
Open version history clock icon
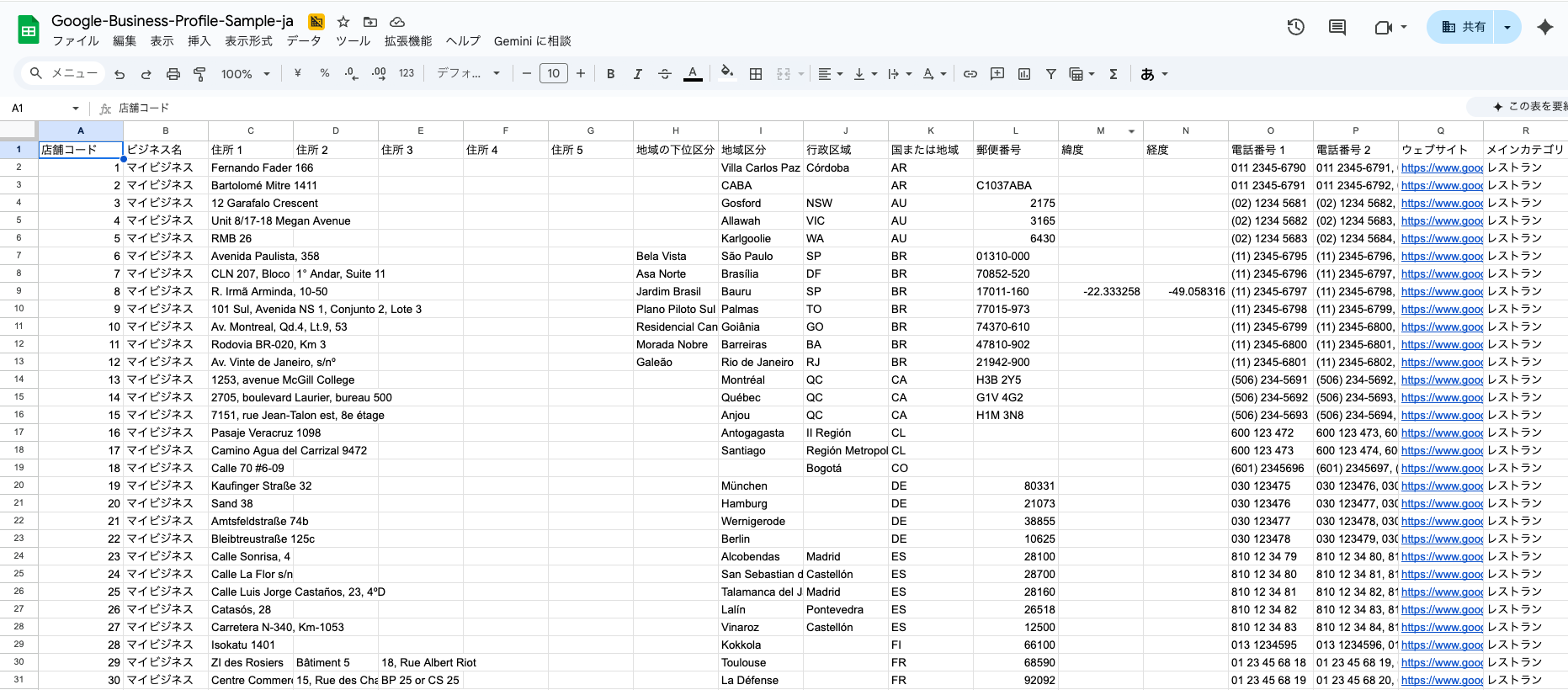[x=1295, y=27]
